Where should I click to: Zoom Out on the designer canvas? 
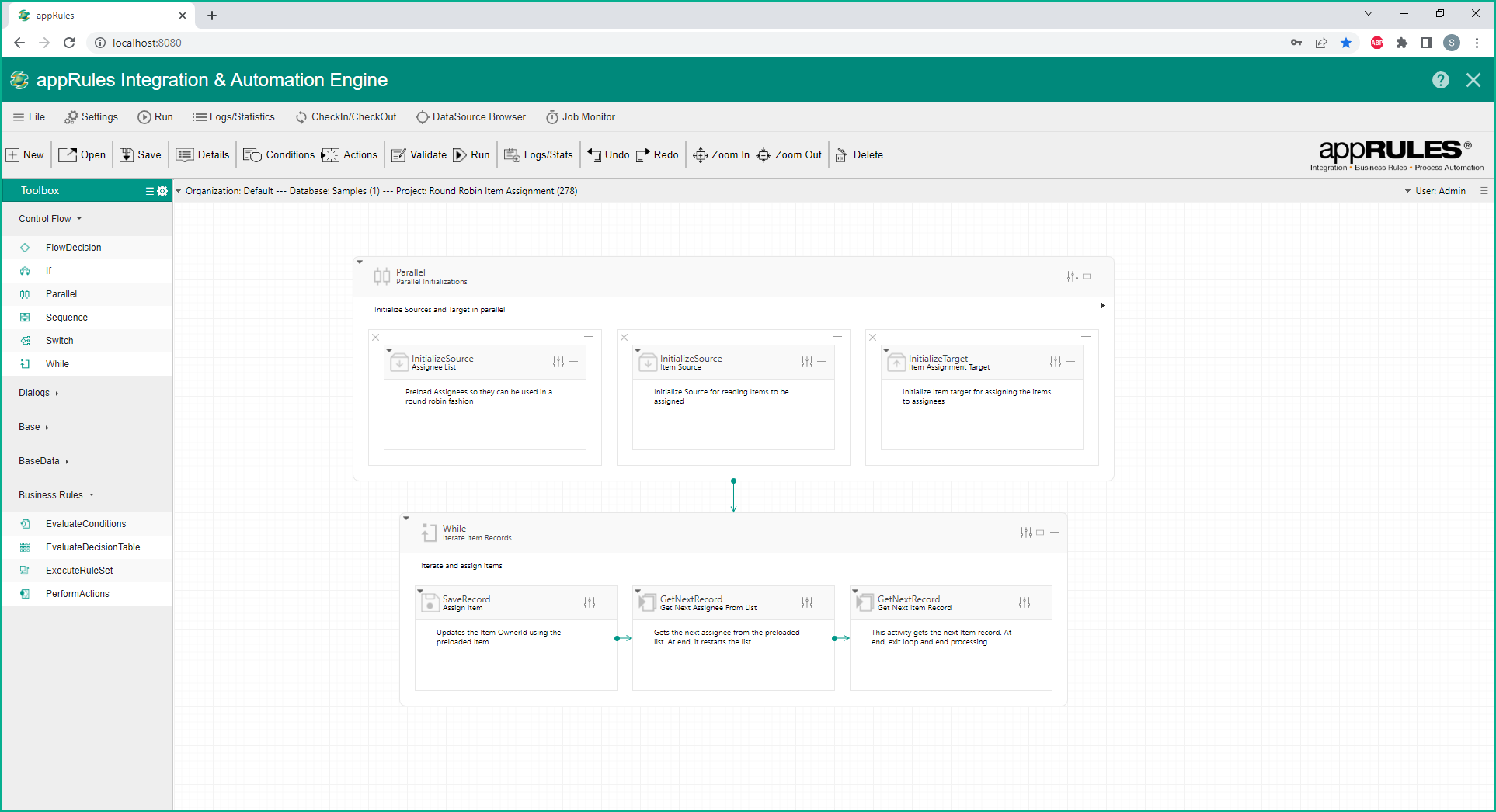tap(789, 155)
